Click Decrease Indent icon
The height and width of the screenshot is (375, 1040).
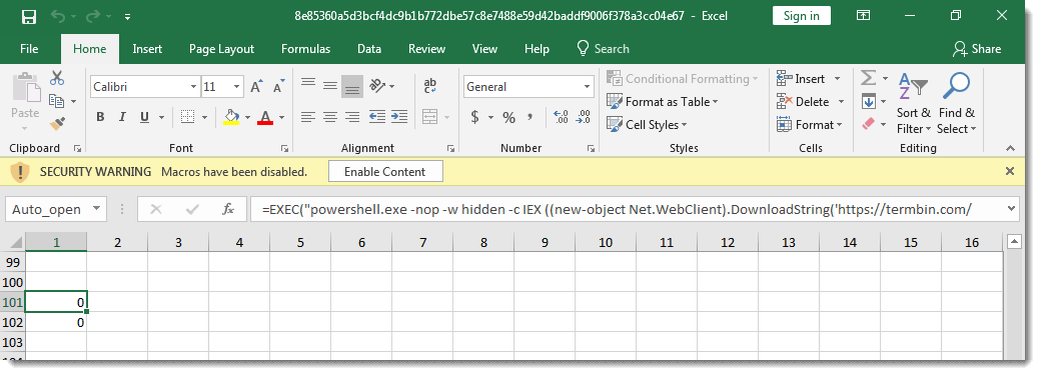point(377,117)
